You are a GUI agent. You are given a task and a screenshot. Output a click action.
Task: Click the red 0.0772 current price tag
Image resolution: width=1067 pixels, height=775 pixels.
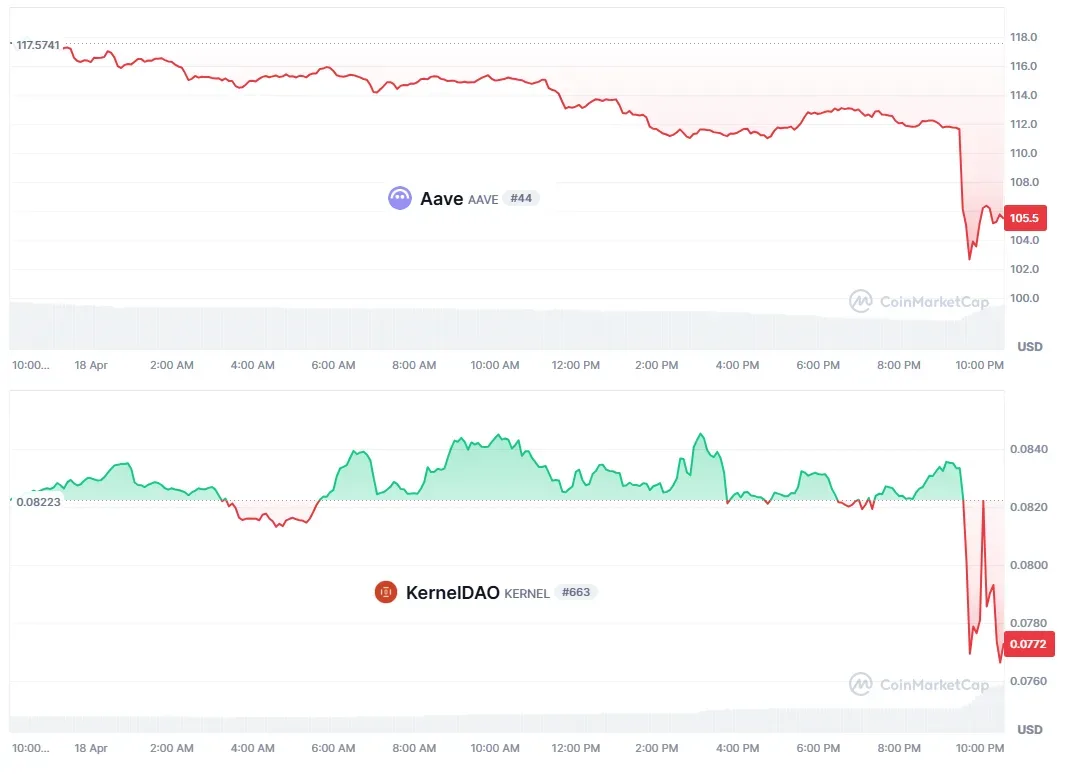click(x=1028, y=644)
